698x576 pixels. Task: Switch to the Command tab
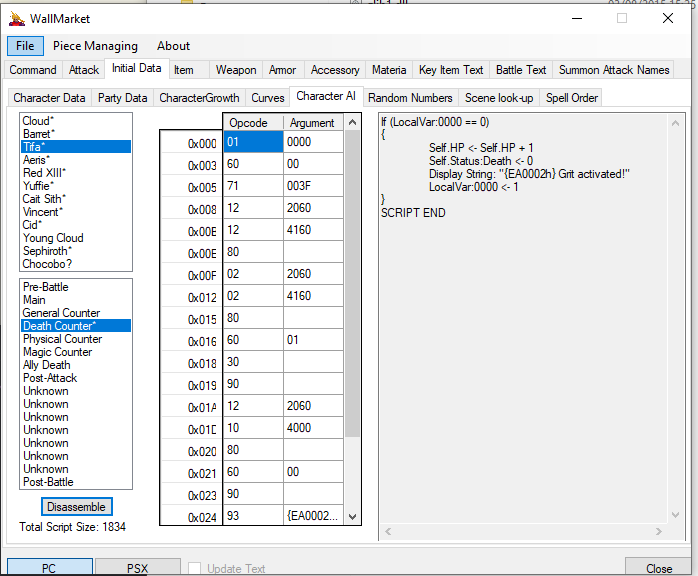pyautogui.click(x=32, y=70)
